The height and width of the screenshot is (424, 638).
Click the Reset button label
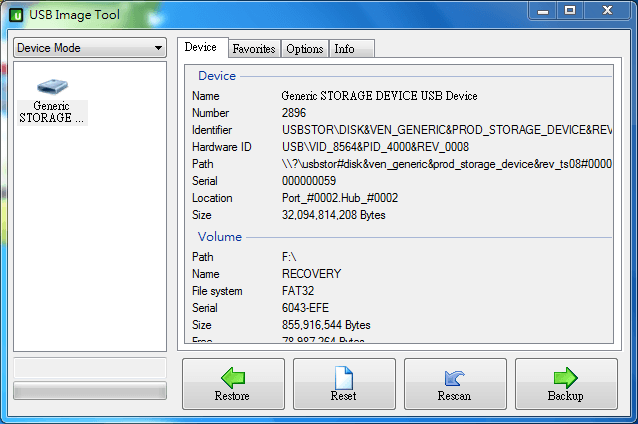[x=344, y=396]
